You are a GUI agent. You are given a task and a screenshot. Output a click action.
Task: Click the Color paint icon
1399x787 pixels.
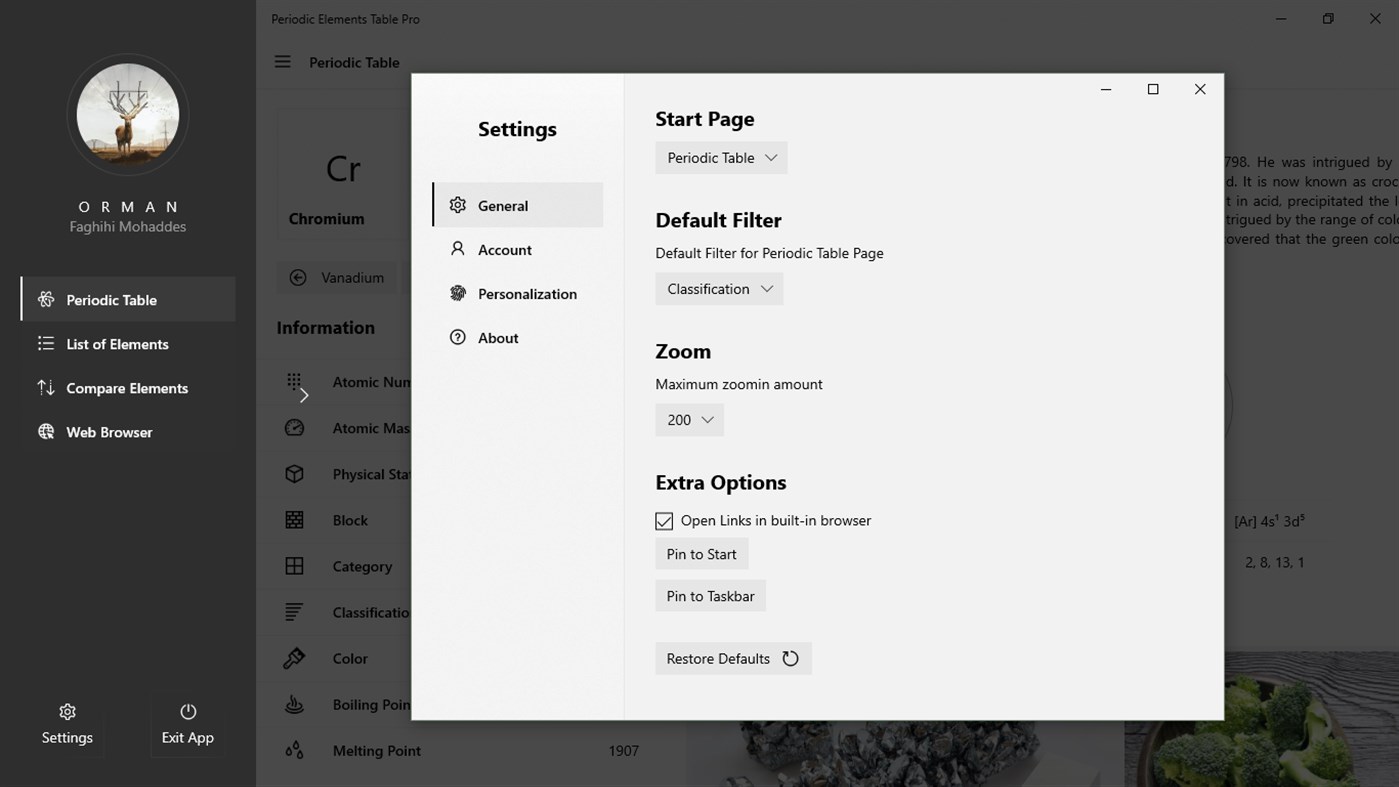click(294, 658)
